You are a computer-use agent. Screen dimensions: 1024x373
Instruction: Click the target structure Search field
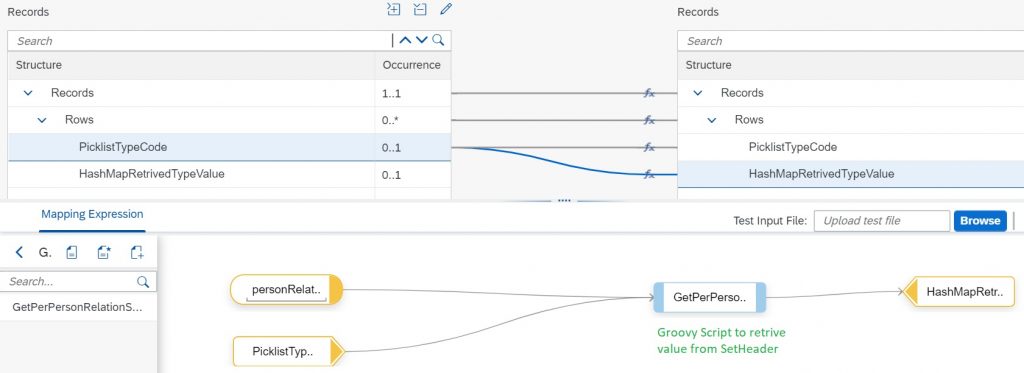[x=850, y=41]
